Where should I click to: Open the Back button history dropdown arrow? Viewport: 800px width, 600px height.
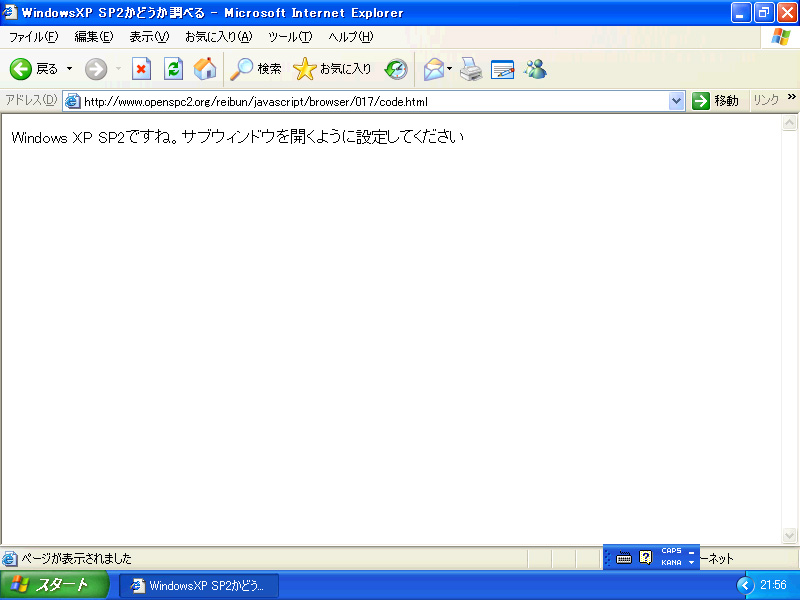[69, 69]
